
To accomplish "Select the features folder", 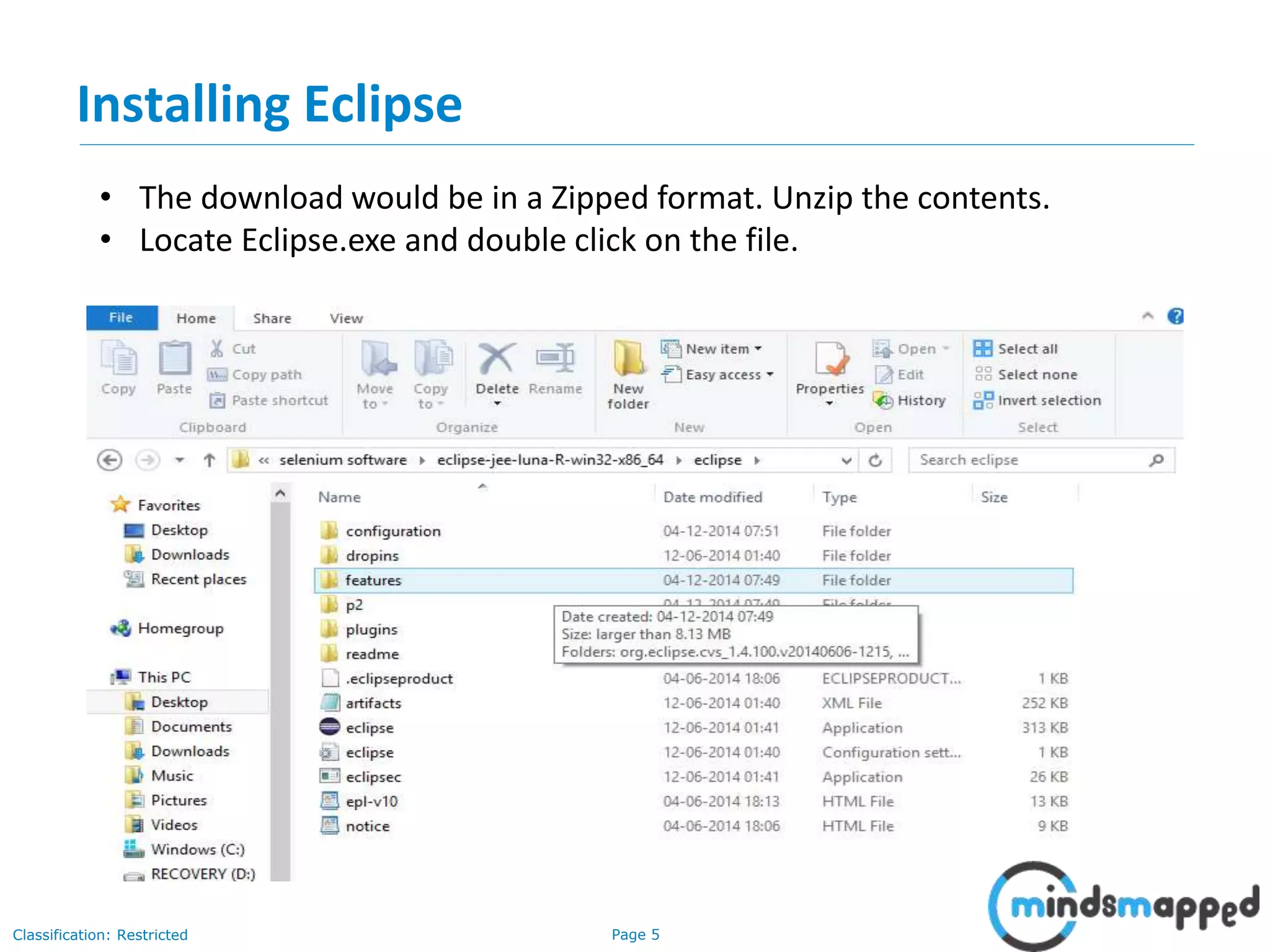I will coord(694,581).
